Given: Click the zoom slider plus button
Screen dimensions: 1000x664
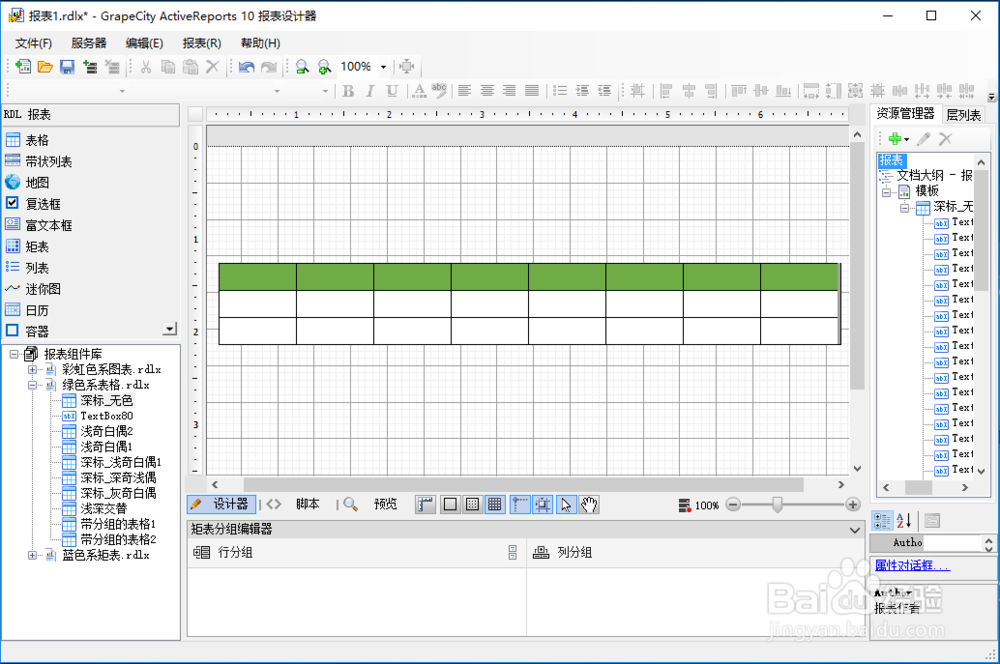Looking at the screenshot, I should [x=853, y=505].
